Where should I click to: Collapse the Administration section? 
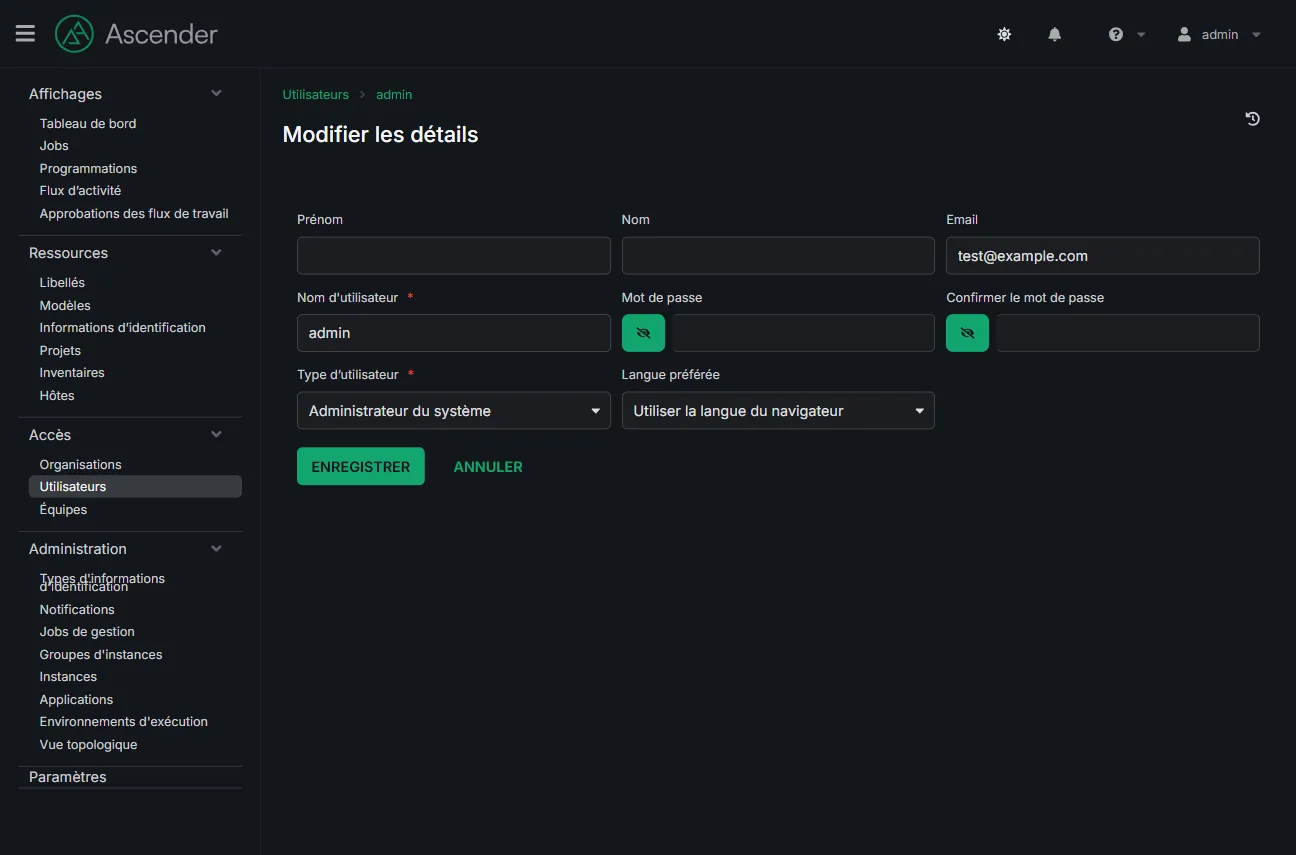216,548
